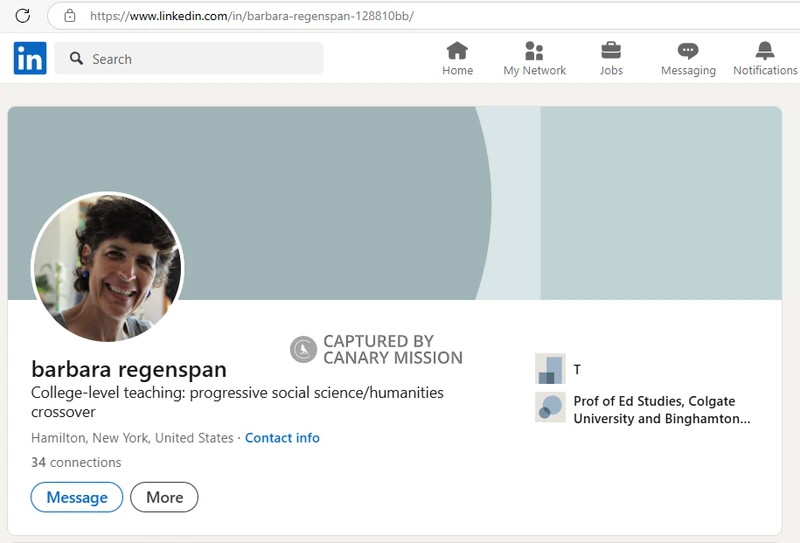View barbara regenspan's profile photo
This screenshot has width=800, height=543.
click(107, 266)
